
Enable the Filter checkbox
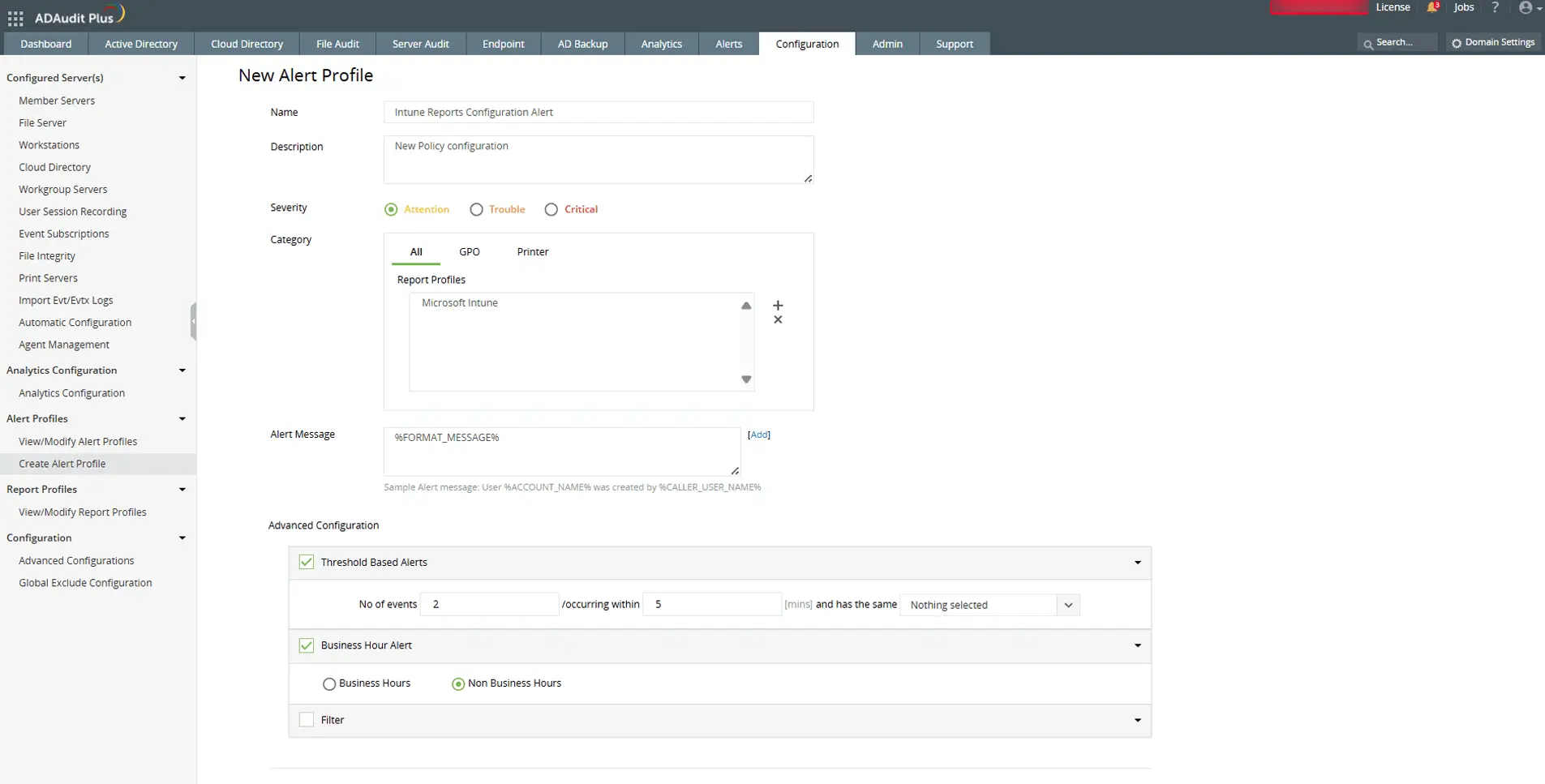(306, 719)
